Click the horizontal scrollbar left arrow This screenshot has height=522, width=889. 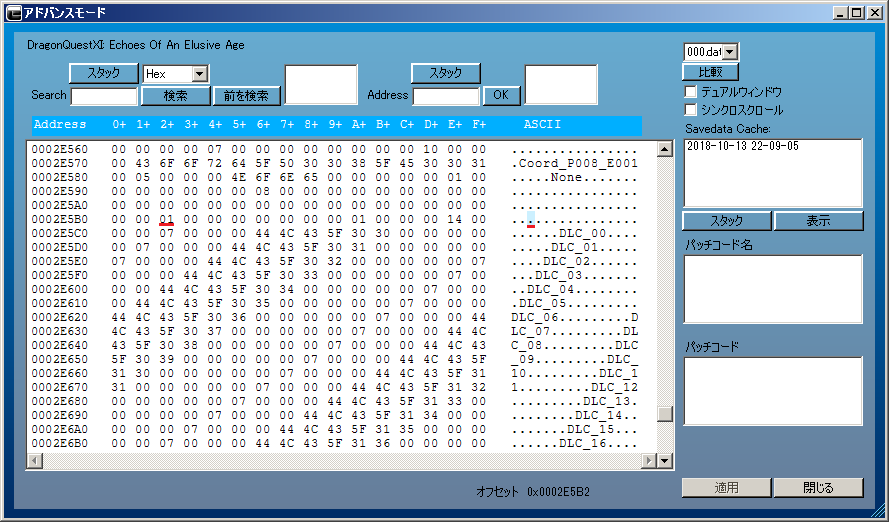pos(33,460)
